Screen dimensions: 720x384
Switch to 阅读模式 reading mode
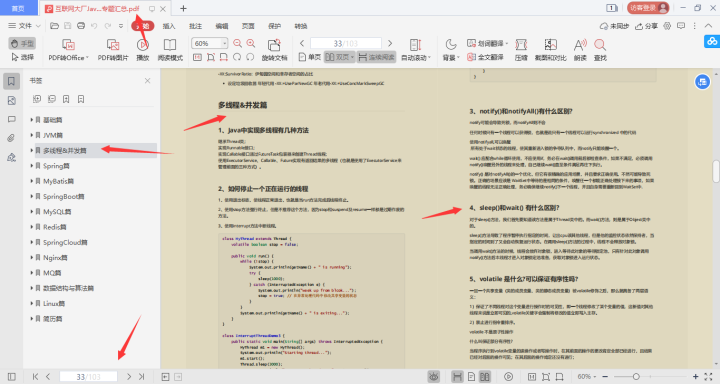[x=170, y=50]
